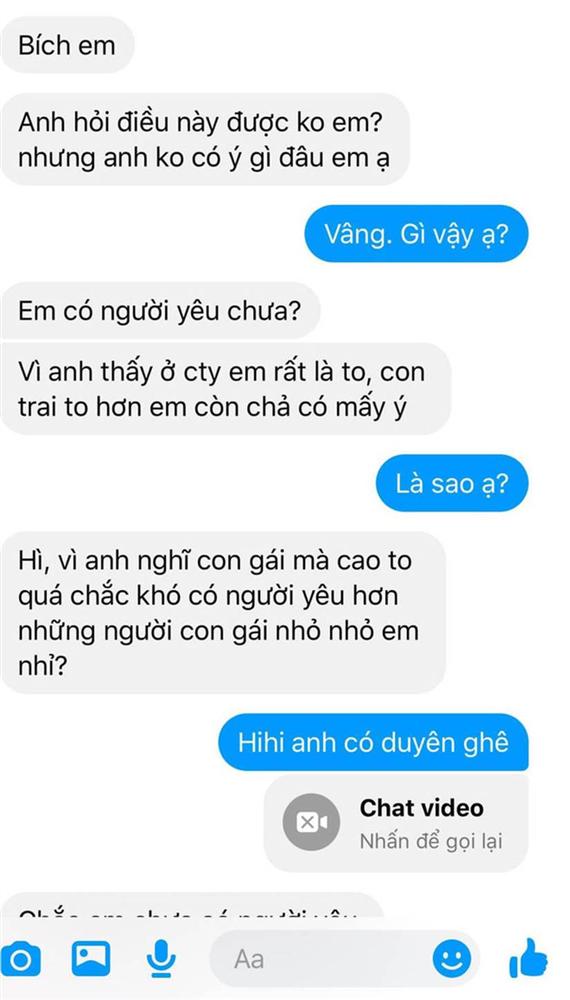
Task: Send a thumbs-up like
Action: tap(528, 957)
